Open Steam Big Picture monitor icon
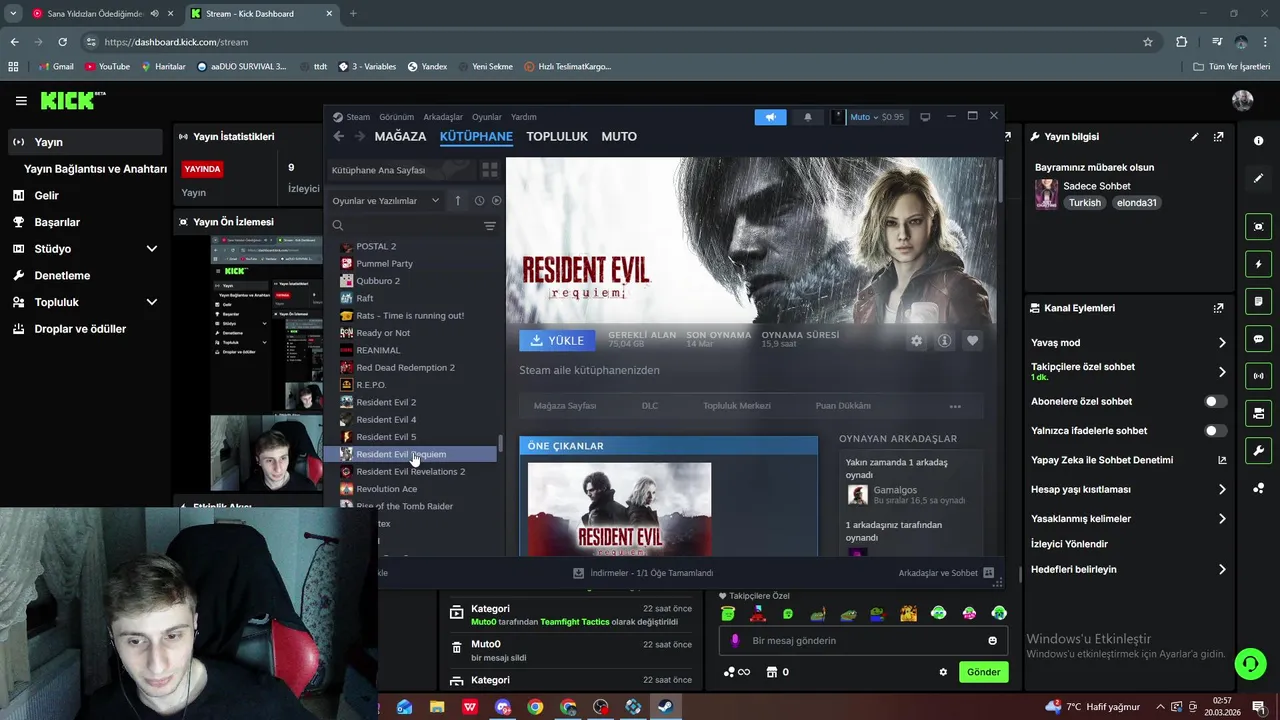Viewport: 1280px width, 720px height. coord(925,117)
